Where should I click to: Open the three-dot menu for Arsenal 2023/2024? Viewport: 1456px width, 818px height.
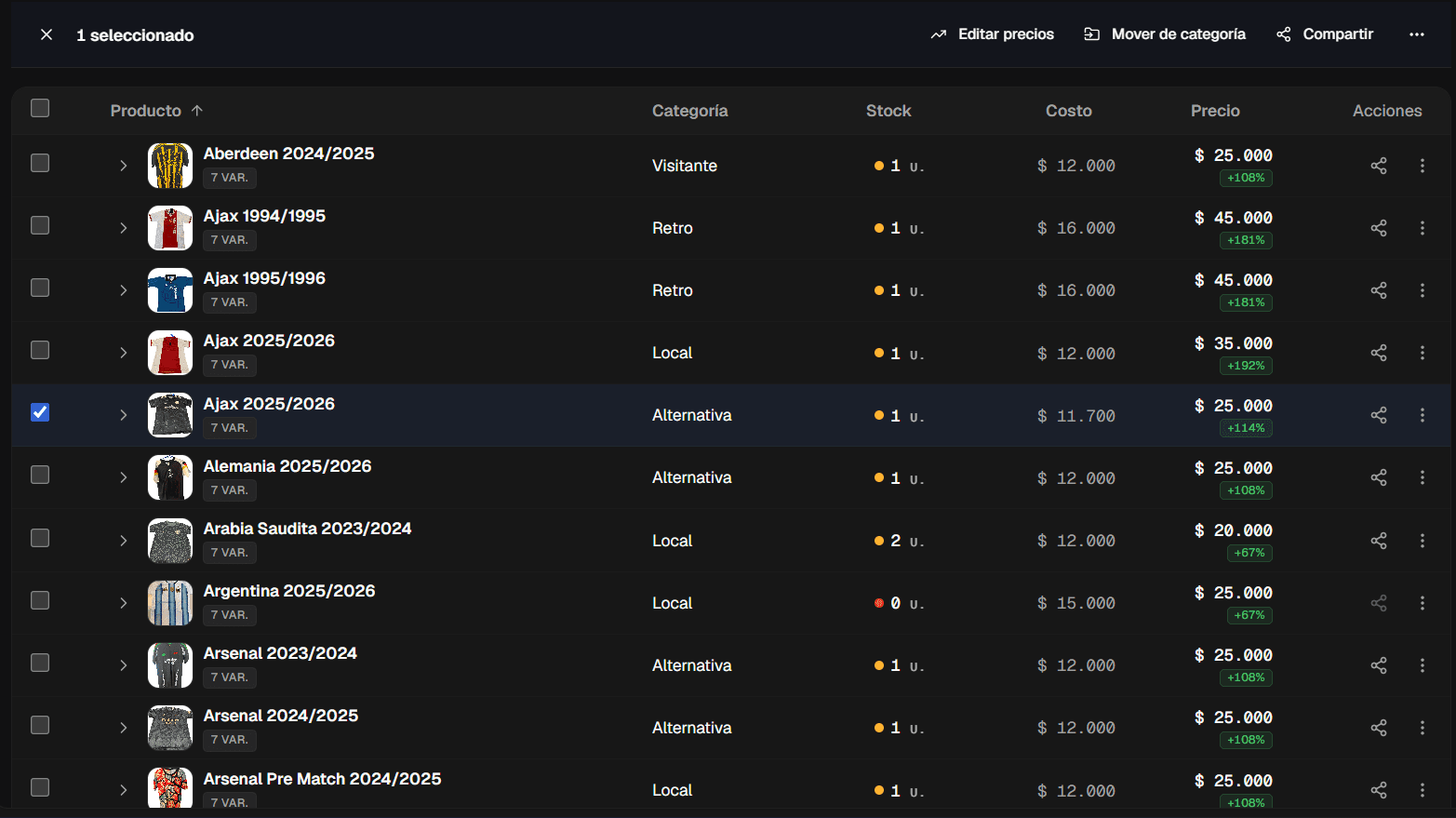click(x=1423, y=665)
